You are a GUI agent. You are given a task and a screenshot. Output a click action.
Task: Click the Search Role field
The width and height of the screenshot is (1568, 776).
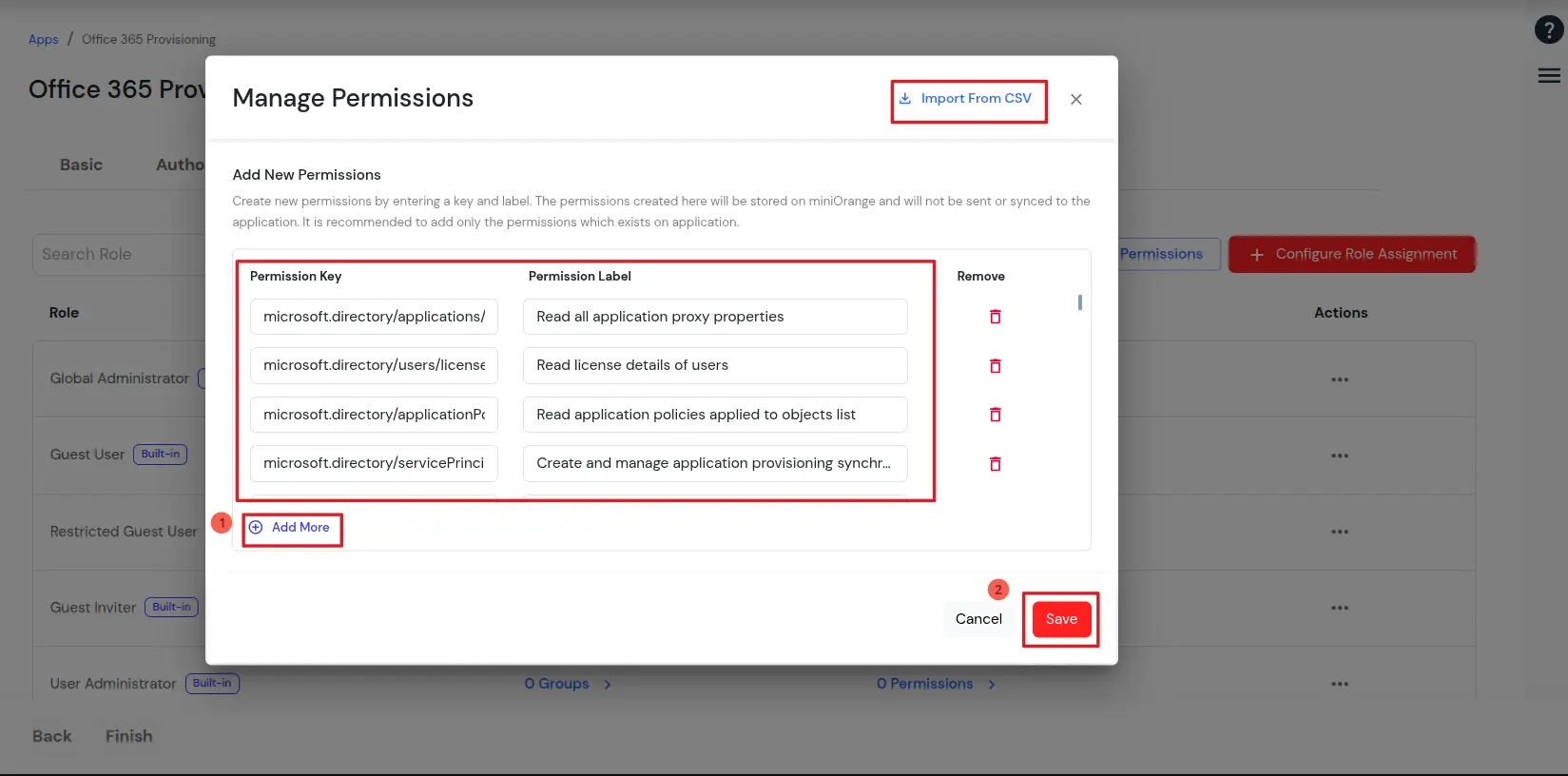point(119,255)
